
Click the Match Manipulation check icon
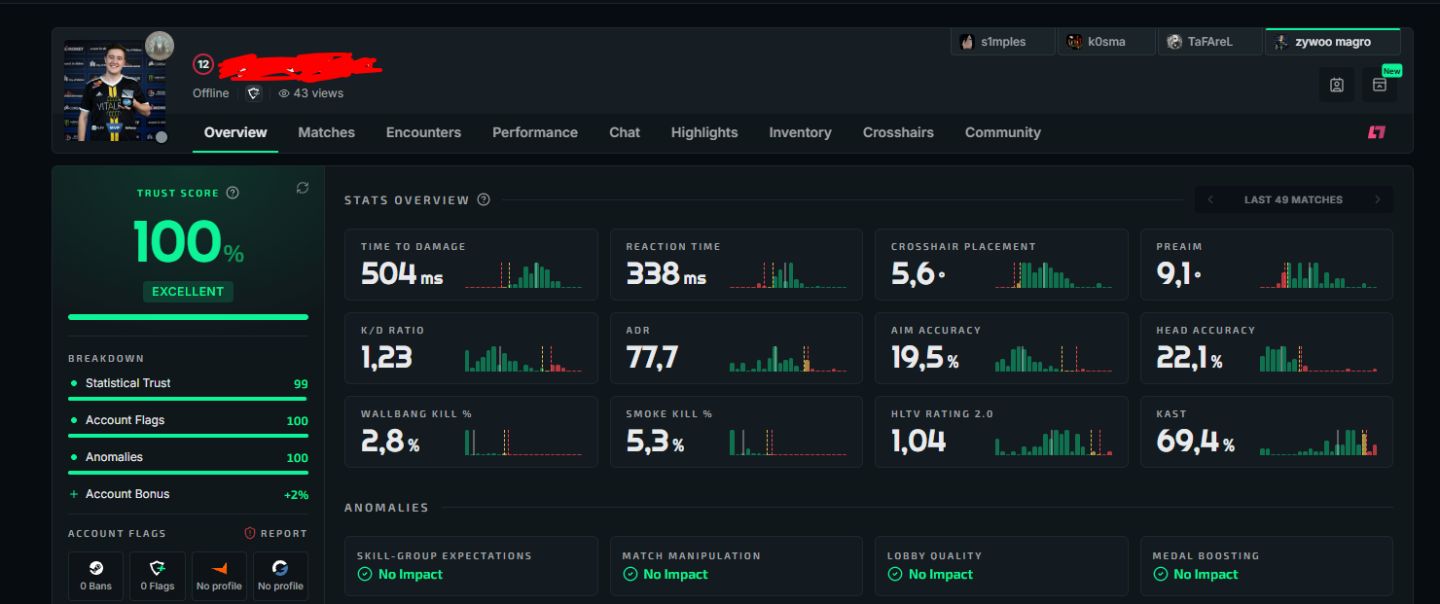pyautogui.click(x=630, y=574)
